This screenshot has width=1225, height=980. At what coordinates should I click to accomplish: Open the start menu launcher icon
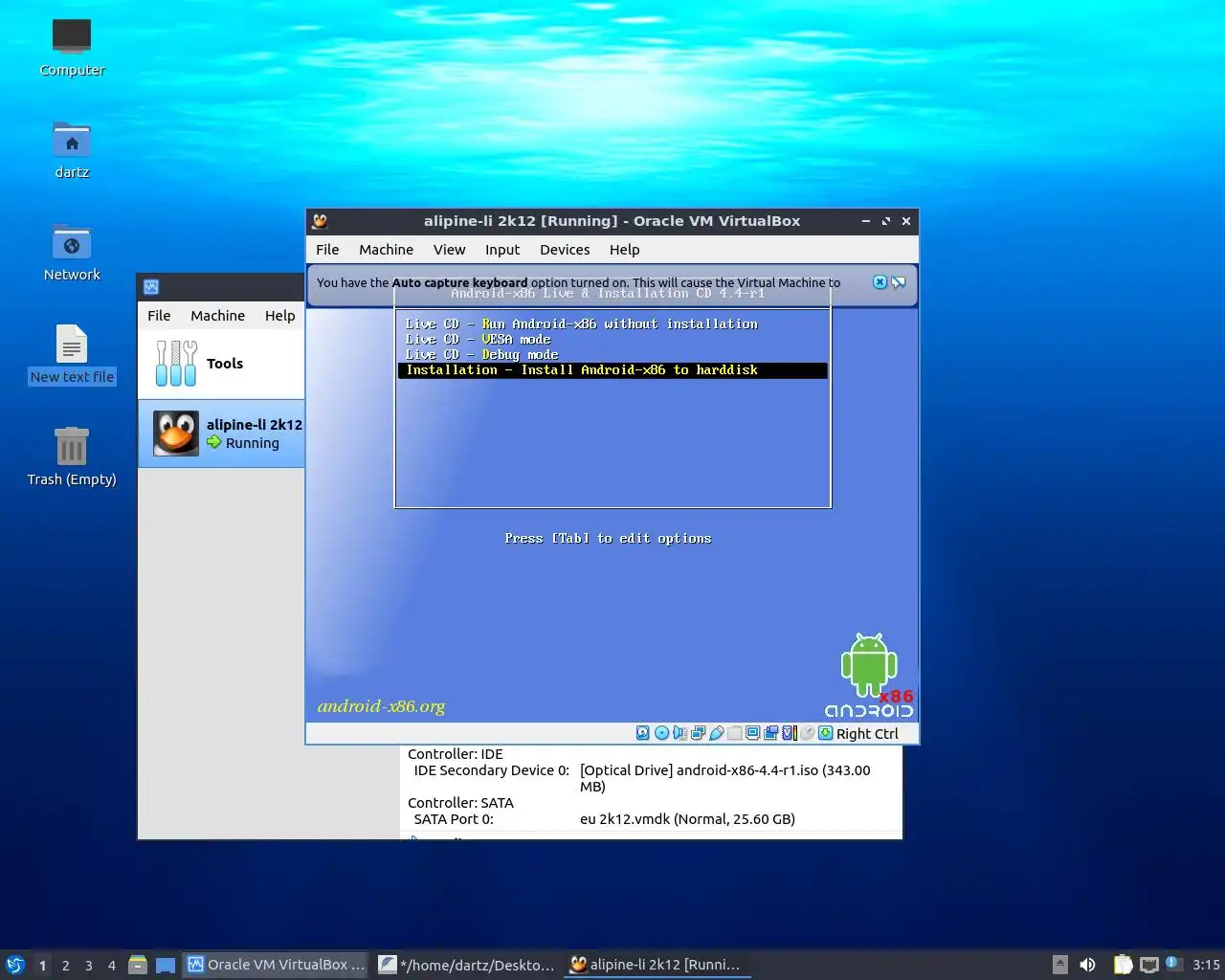tap(15, 965)
